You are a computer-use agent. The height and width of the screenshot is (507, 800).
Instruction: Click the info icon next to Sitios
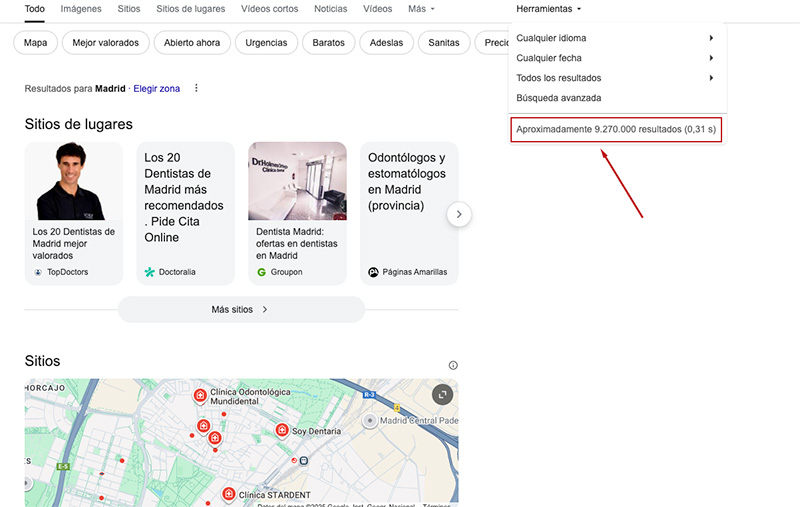(x=453, y=365)
